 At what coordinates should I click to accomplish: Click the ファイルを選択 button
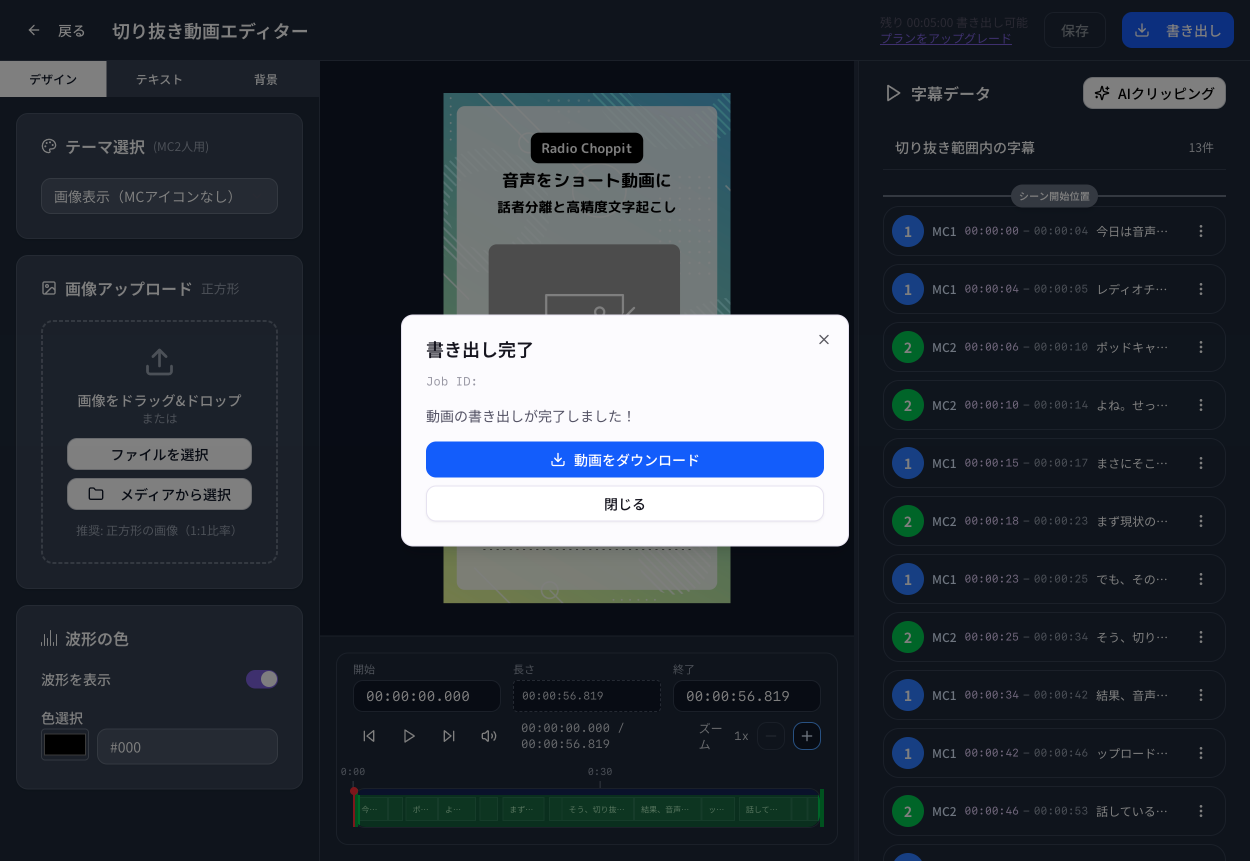(159, 454)
